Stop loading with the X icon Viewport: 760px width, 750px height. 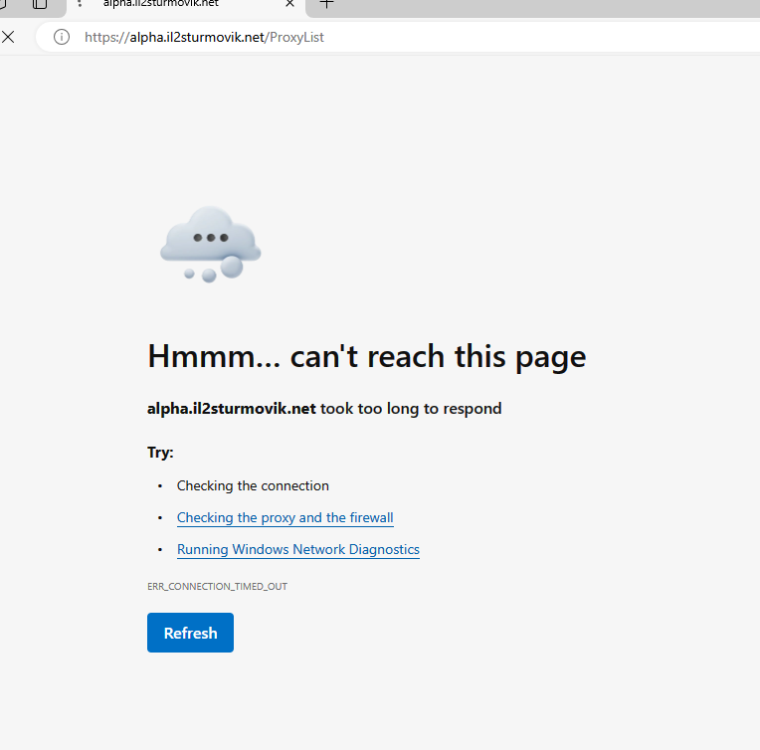pos(8,37)
